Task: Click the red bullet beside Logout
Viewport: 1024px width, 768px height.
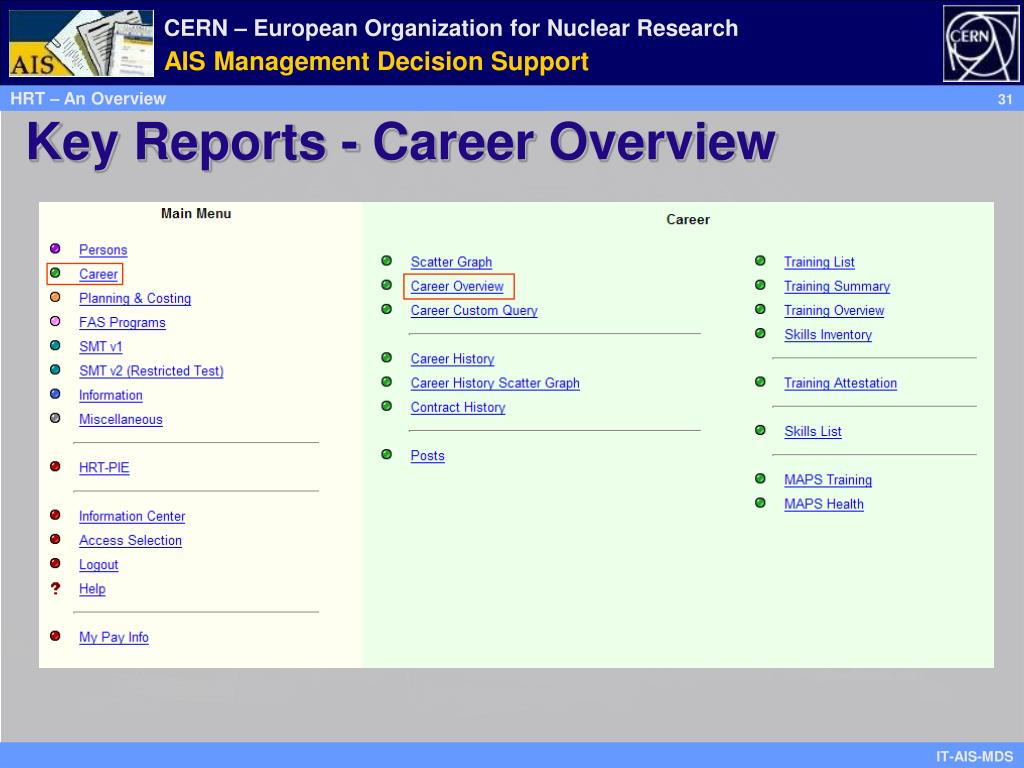Action: coord(55,563)
